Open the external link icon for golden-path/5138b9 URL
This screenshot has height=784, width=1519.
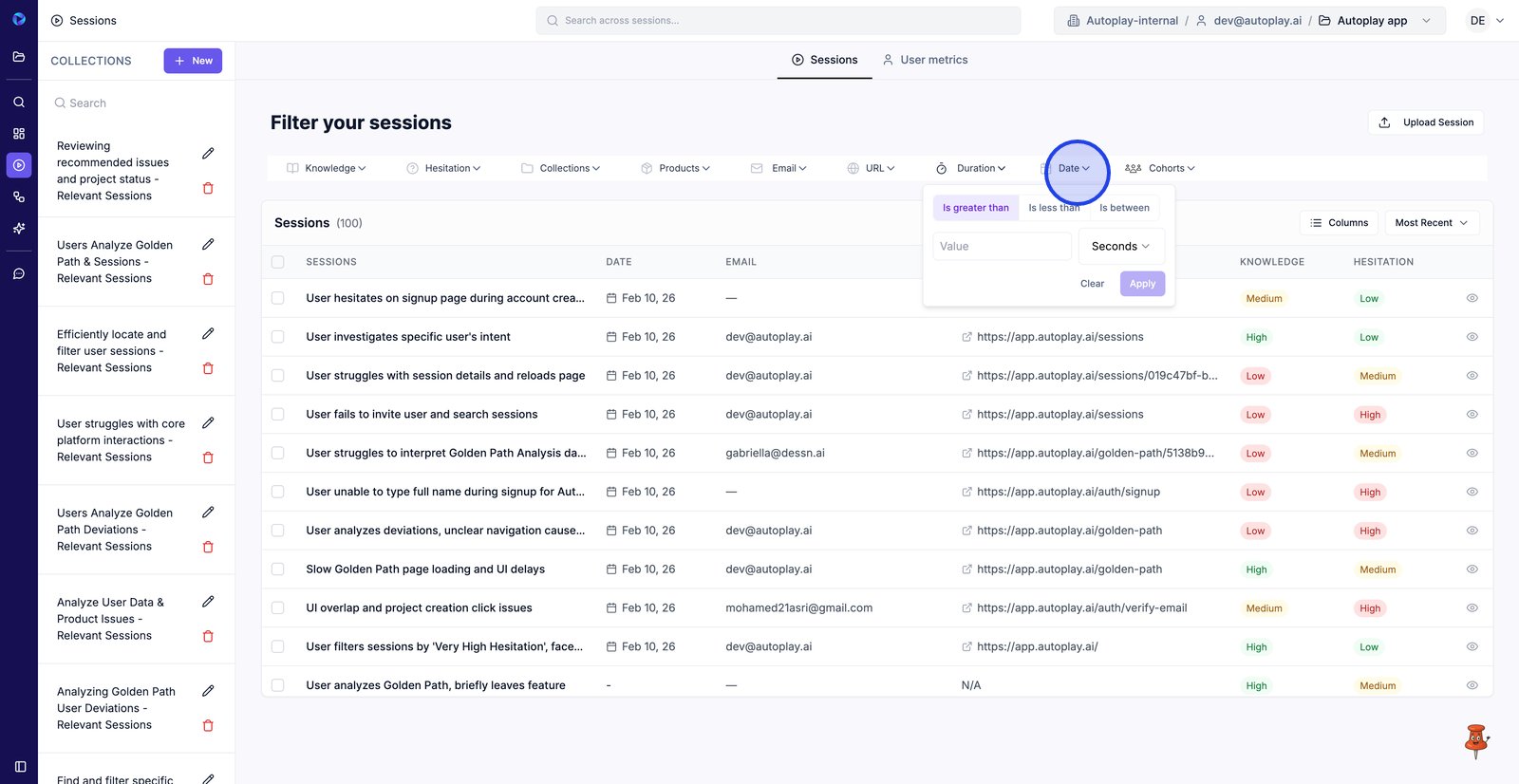point(966,454)
